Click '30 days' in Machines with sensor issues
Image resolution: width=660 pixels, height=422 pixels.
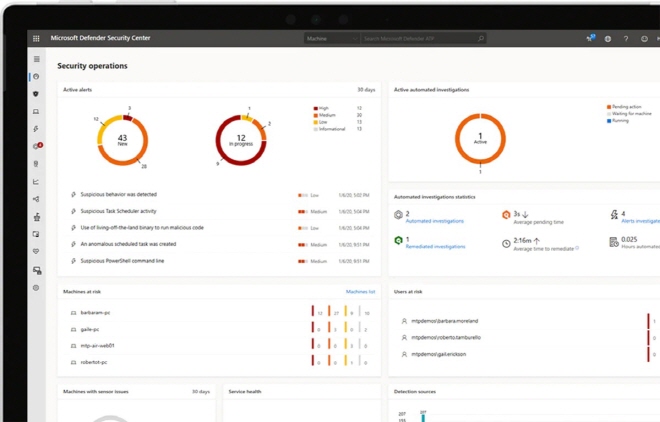(201, 392)
